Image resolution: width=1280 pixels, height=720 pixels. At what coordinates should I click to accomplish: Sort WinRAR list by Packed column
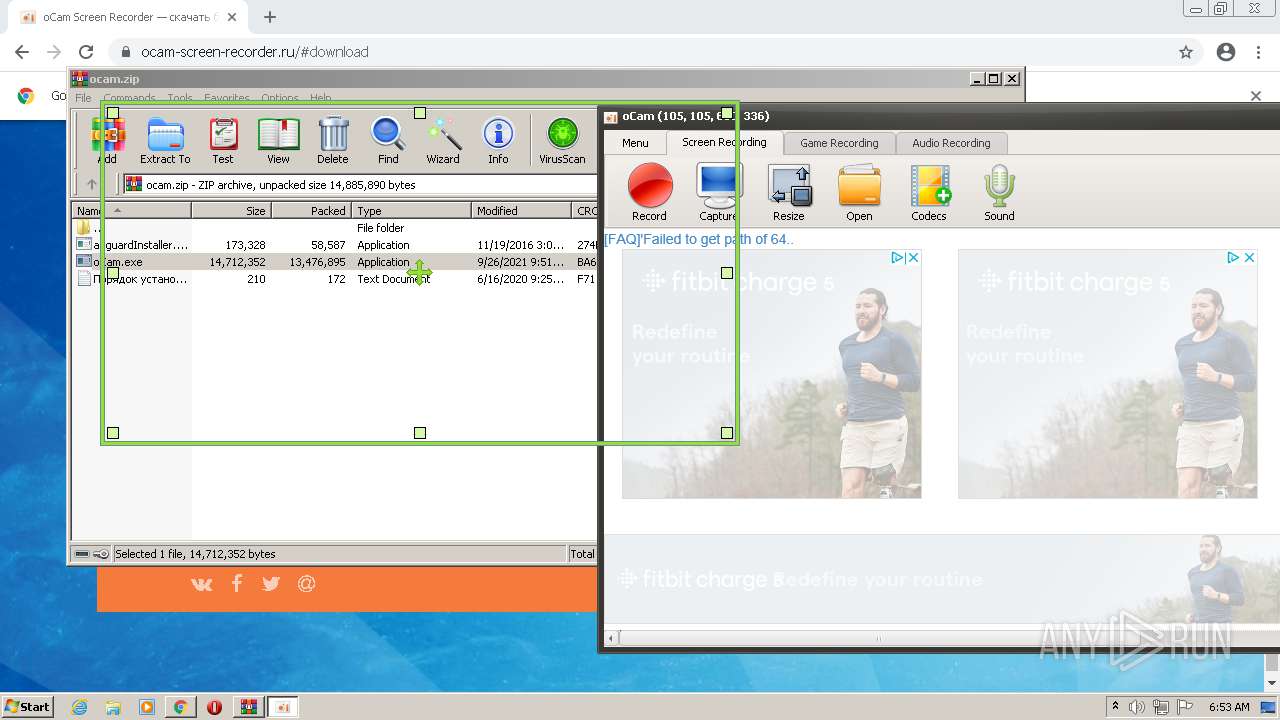point(311,211)
